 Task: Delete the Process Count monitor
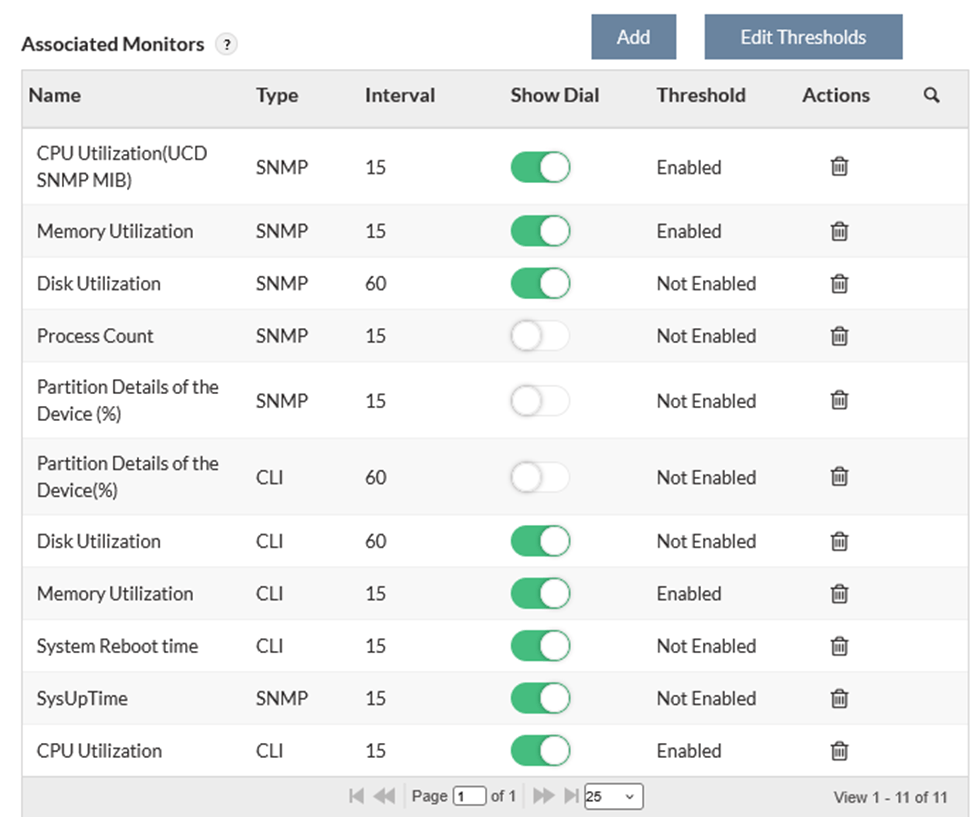[x=838, y=336]
